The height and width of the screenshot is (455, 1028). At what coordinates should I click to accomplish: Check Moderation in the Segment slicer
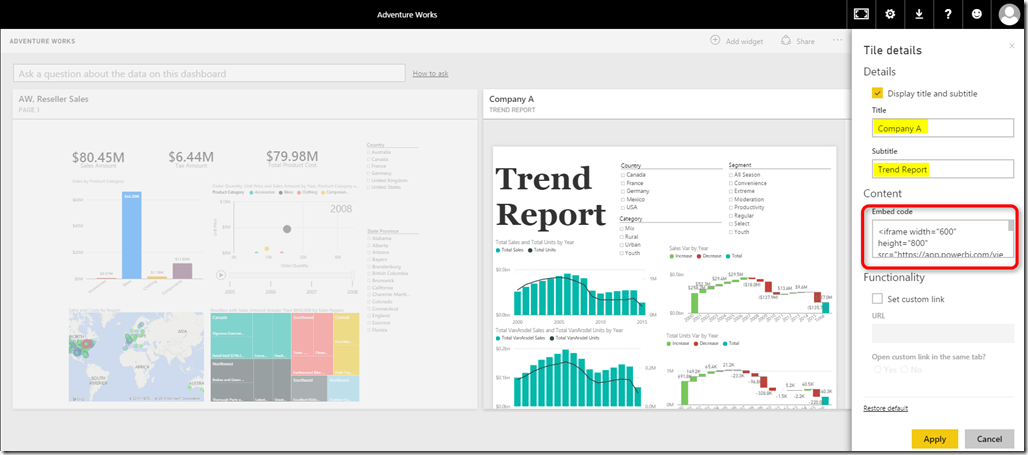click(731, 199)
